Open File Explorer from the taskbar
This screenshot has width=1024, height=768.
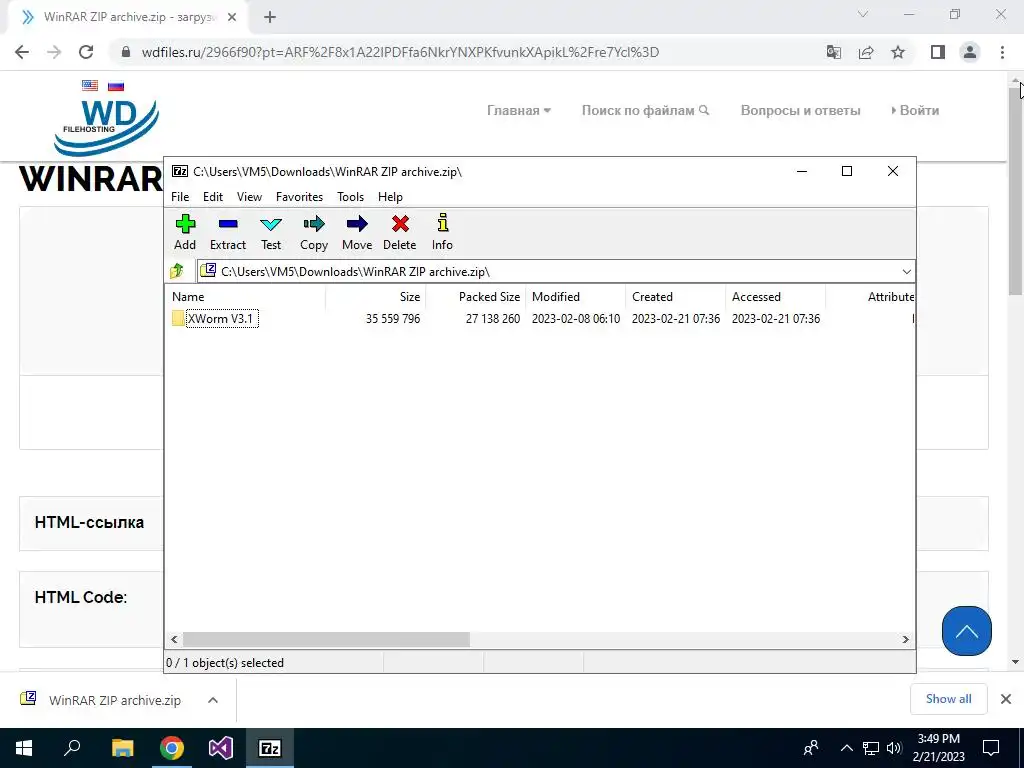click(x=122, y=748)
